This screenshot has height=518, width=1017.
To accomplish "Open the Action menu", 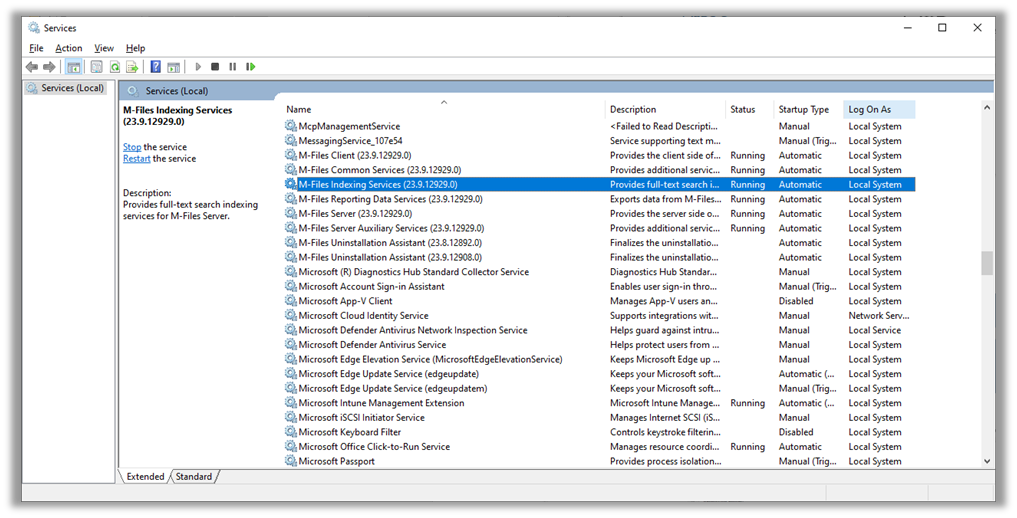I will 69,48.
